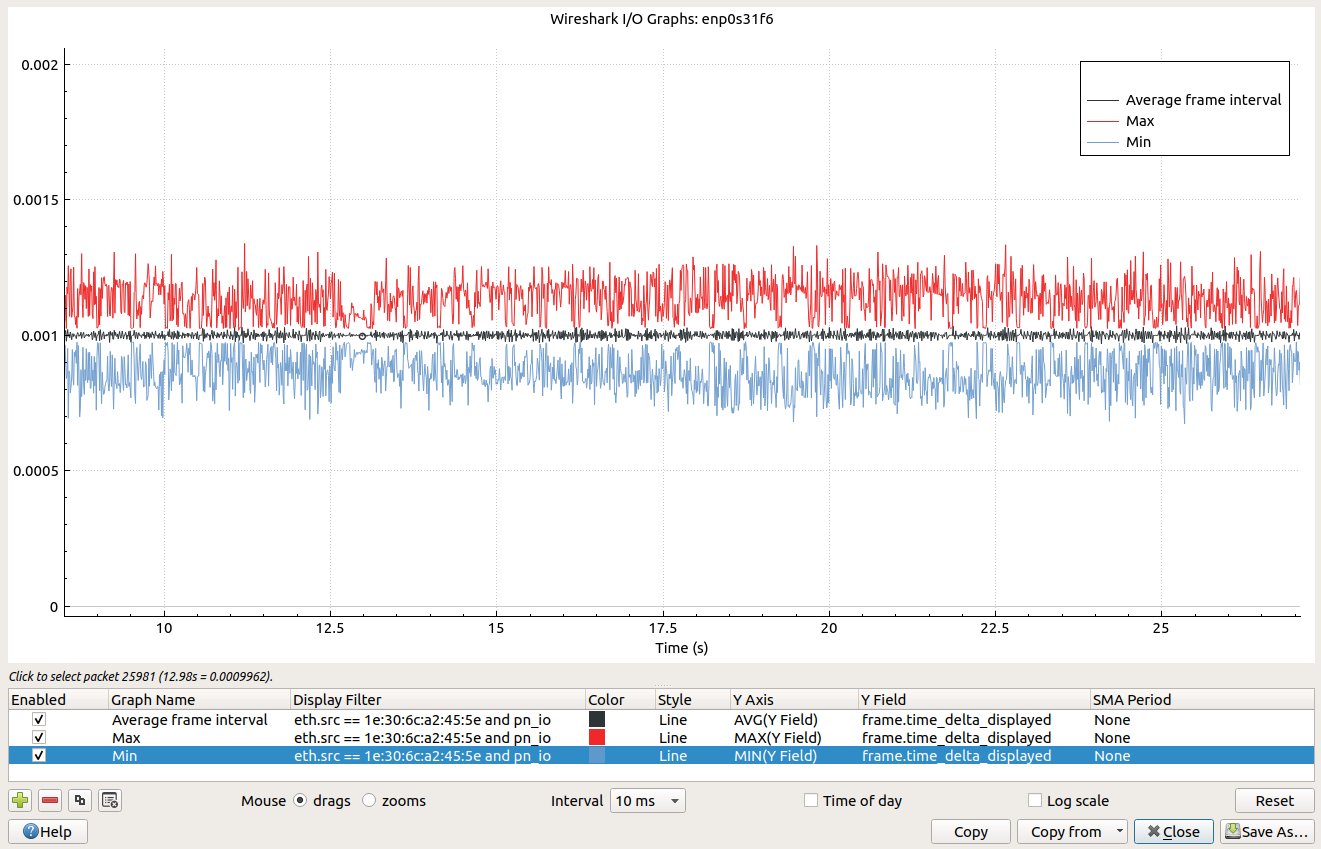1321x849 pixels.
Task: Uncheck the Max graph's Enabled checkbox
Action: coord(39,738)
